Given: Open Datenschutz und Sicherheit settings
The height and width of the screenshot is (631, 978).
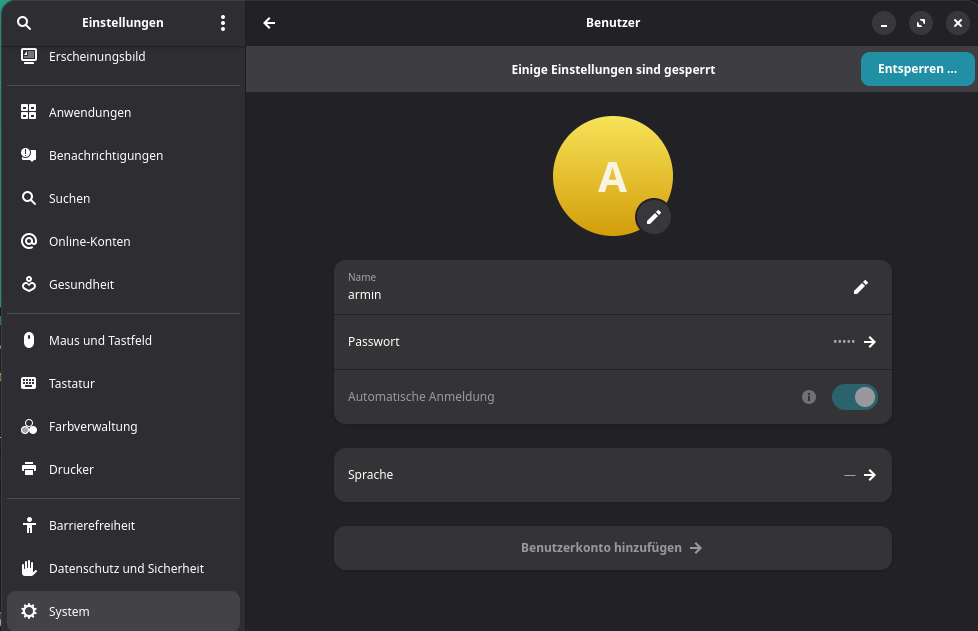Looking at the screenshot, I should click(x=126, y=569).
